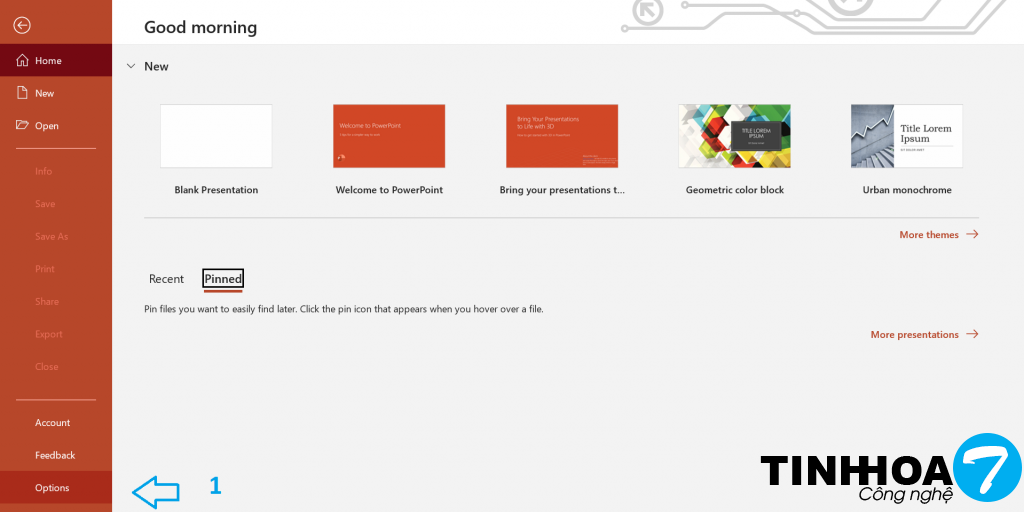Click the More presentations link

tap(914, 335)
